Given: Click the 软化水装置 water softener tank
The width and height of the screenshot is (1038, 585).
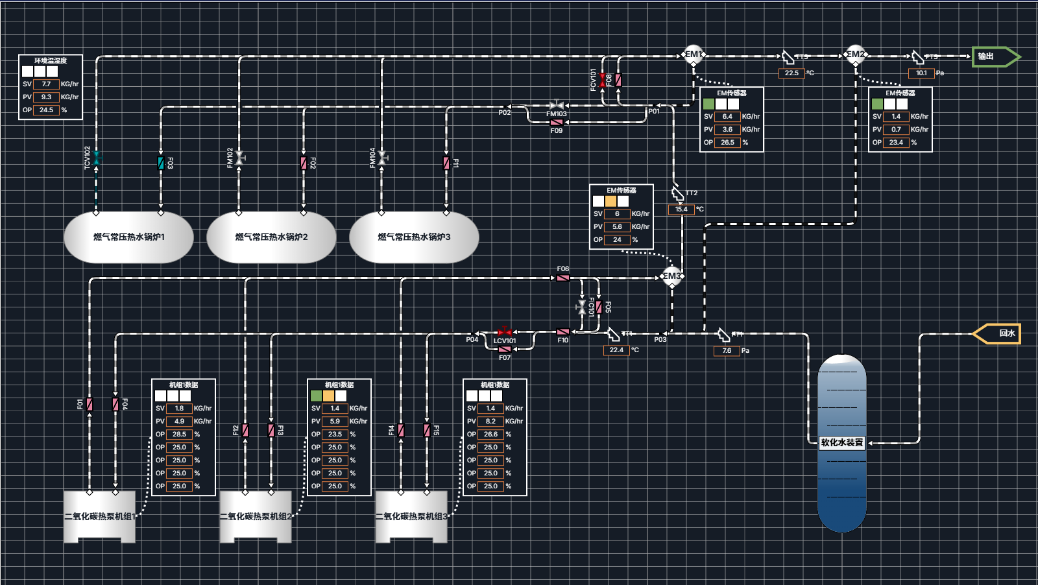Looking at the screenshot, I should pyautogui.click(x=842, y=443).
